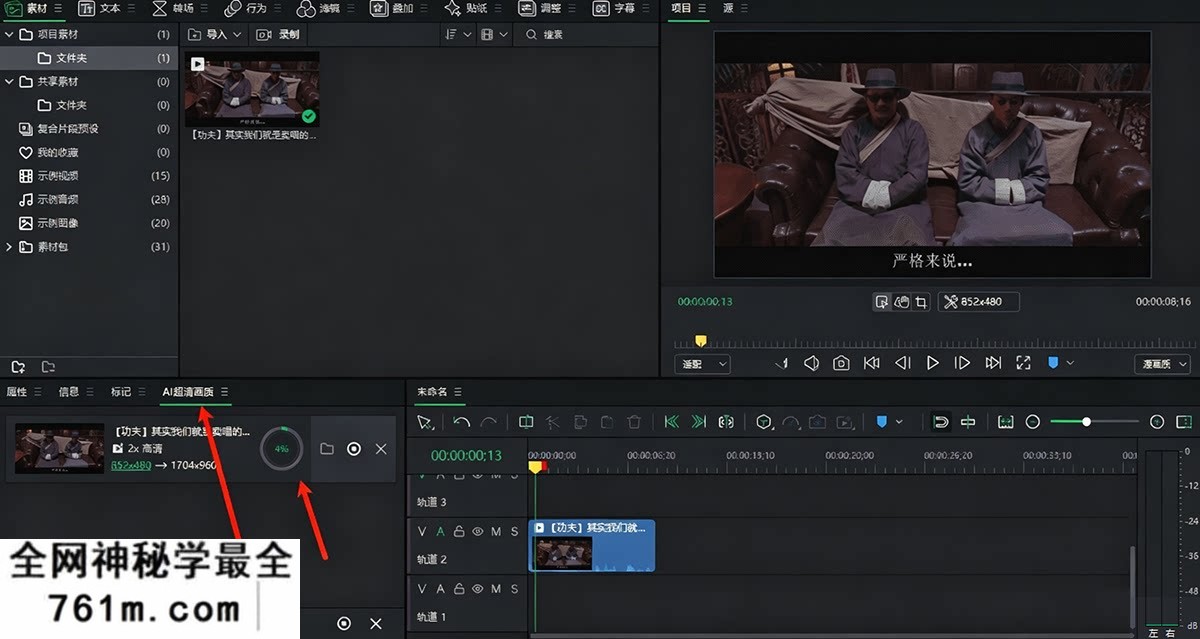
Task: Trim clip start to playhead
Action: 672,422
